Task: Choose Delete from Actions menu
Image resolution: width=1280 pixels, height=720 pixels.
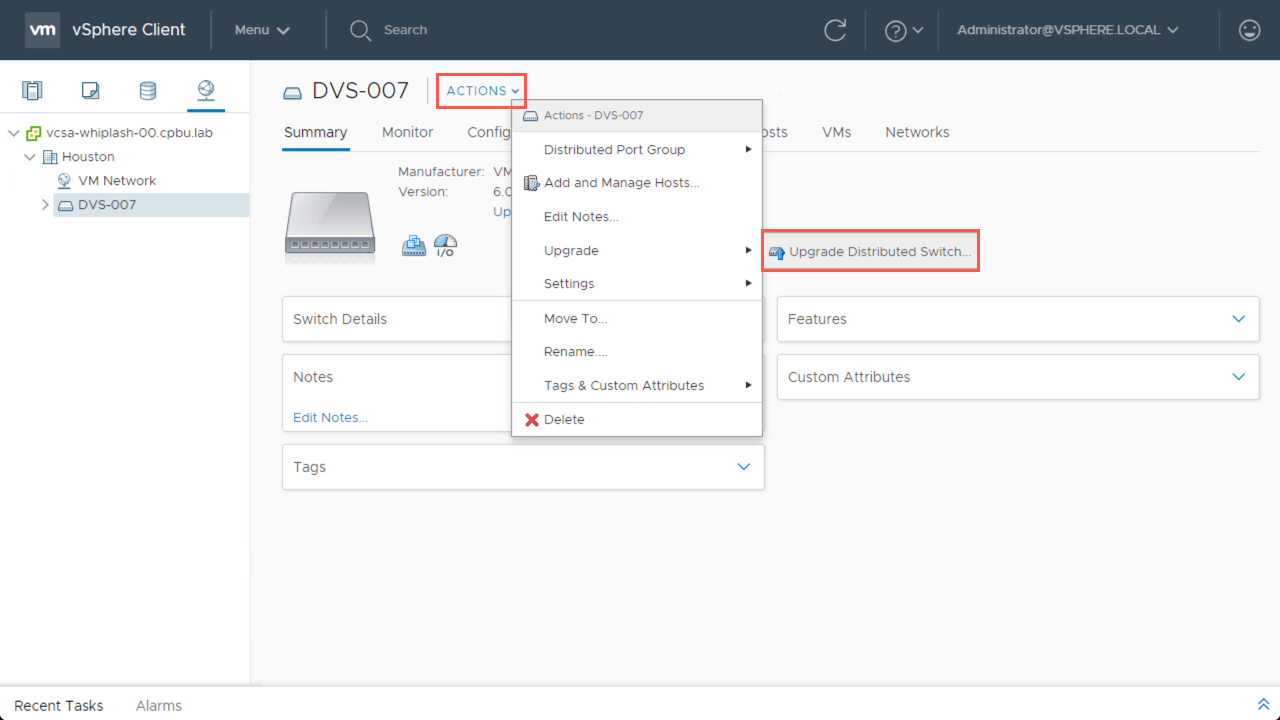Action: [x=637, y=420]
